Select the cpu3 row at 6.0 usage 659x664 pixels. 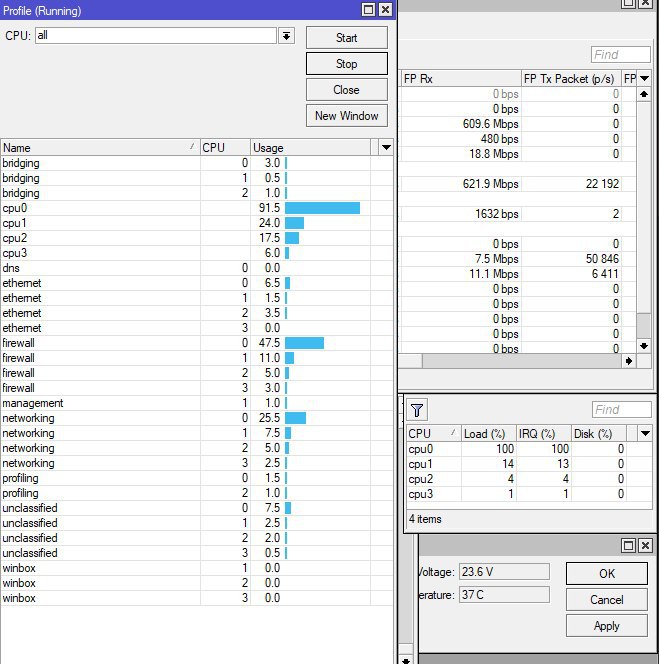pyautogui.click(x=197, y=253)
